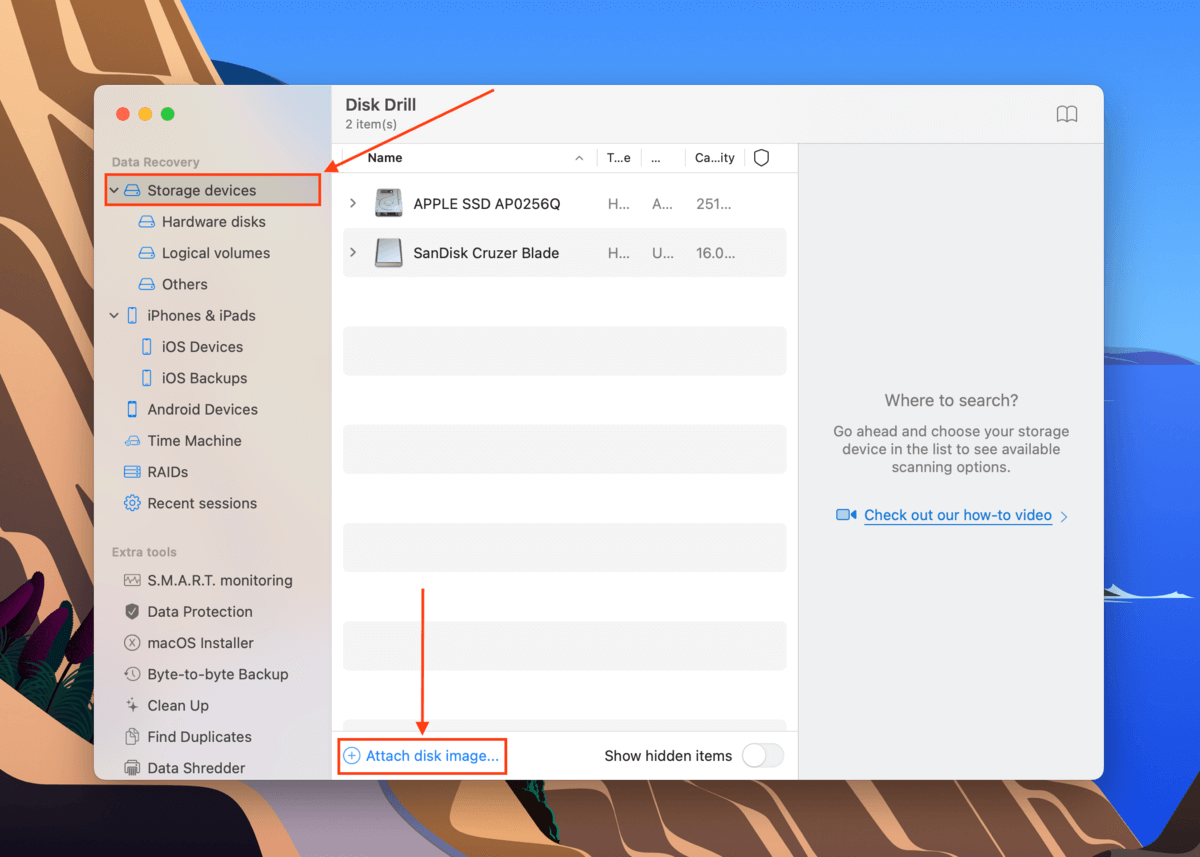1200x857 pixels.
Task: Expand the APPLE SSD AP0256Q row
Action: click(353, 203)
